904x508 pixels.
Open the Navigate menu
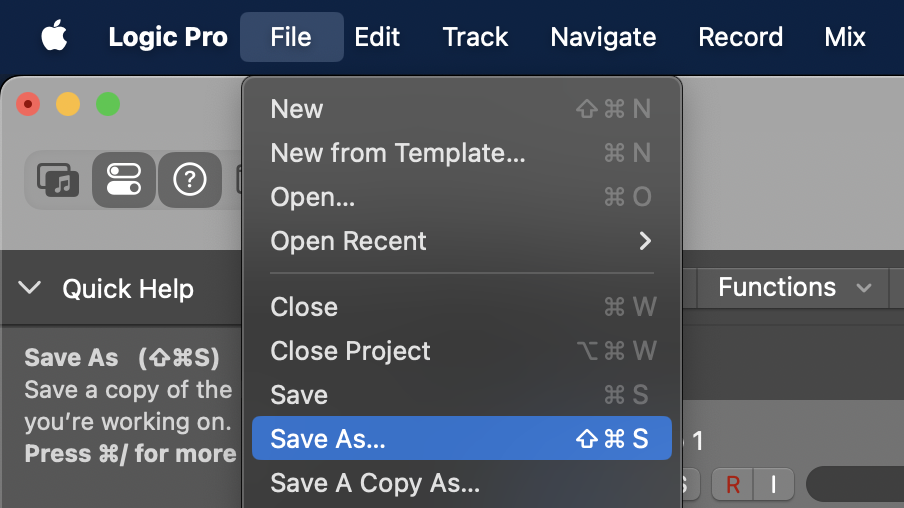(603, 37)
